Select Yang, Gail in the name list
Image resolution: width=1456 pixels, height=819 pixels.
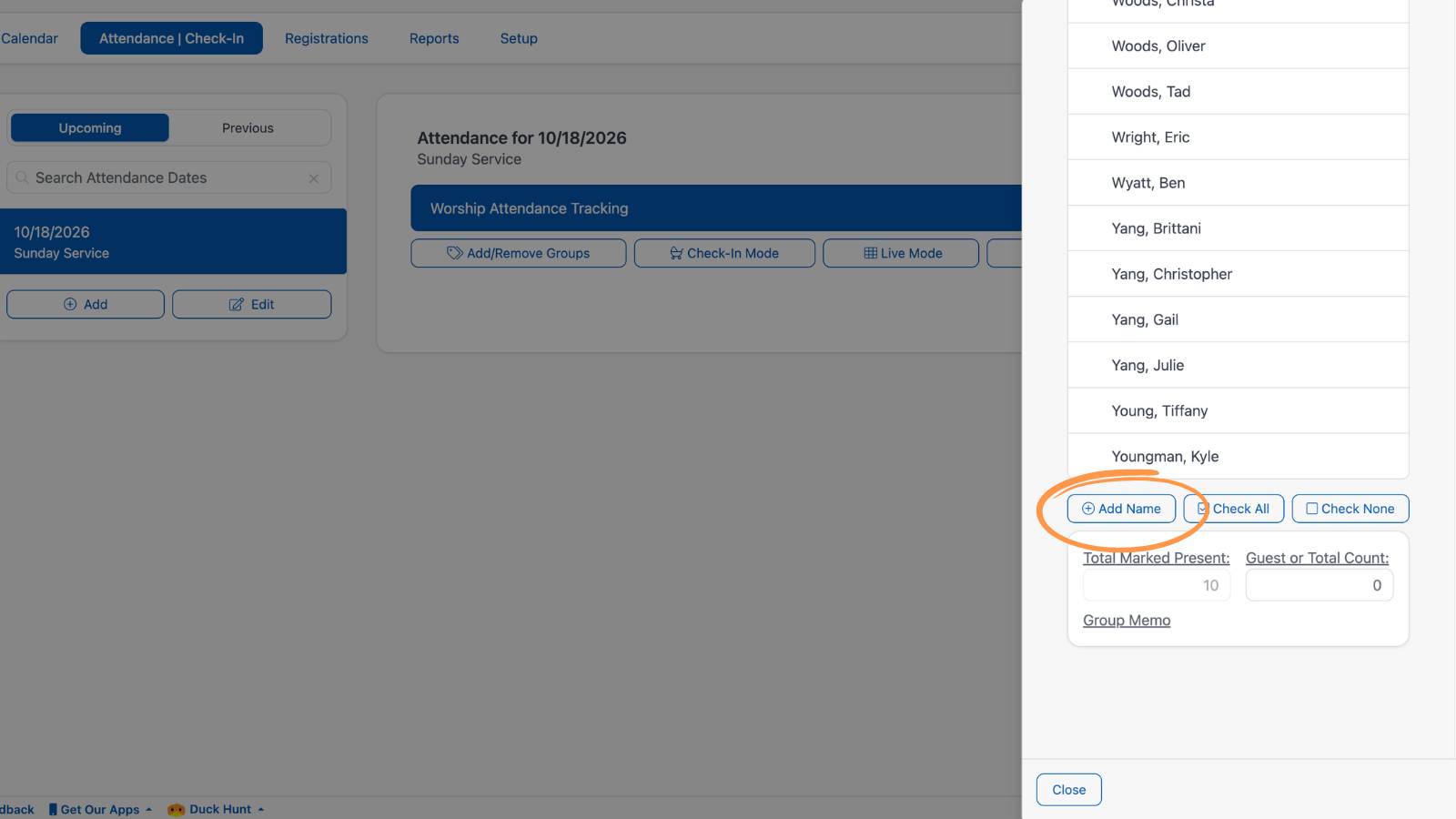click(1238, 319)
